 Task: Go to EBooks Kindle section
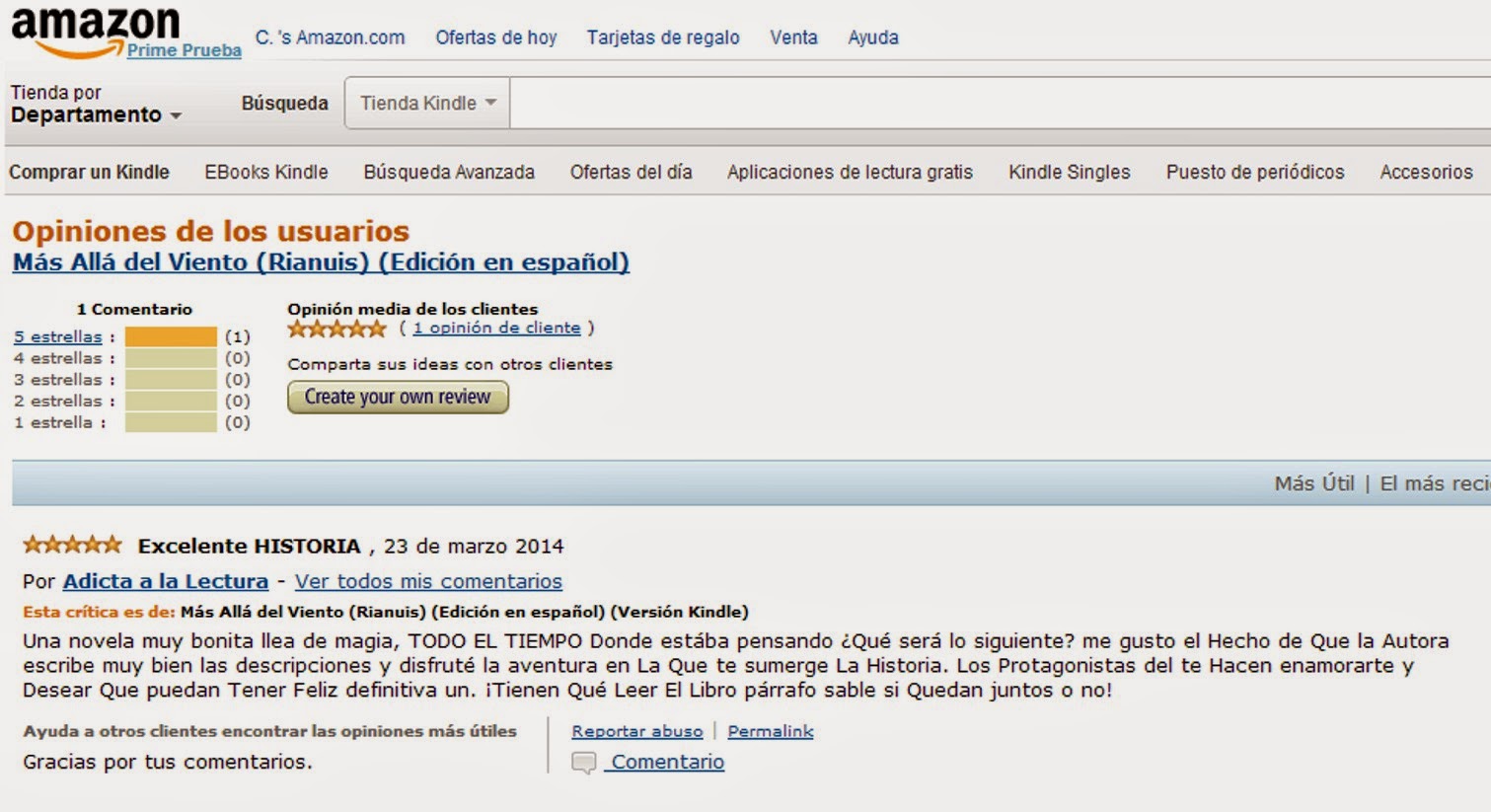[x=266, y=172]
